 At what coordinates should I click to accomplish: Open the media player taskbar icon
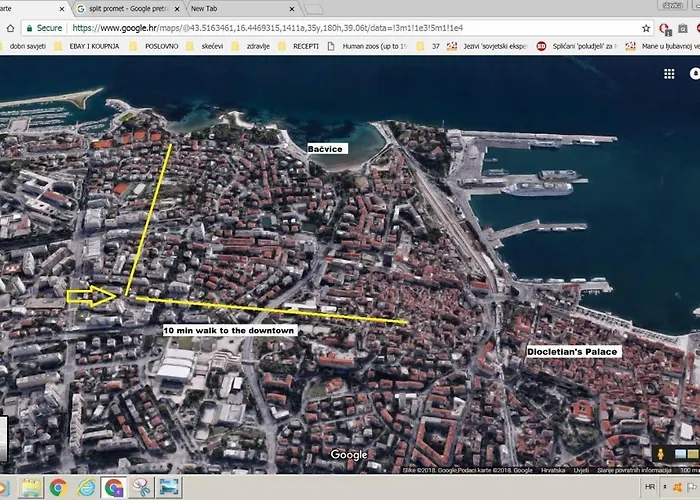4,488
